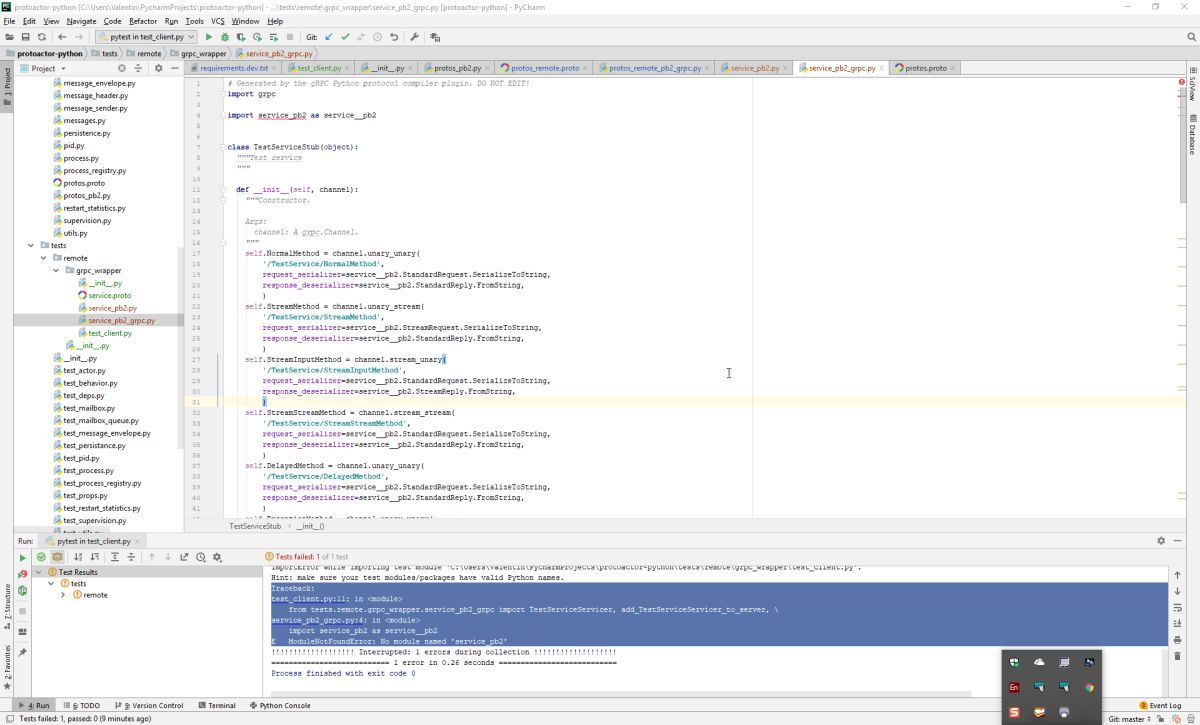
Task: Start debugging with the bug icon
Action: click(x=225, y=37)
